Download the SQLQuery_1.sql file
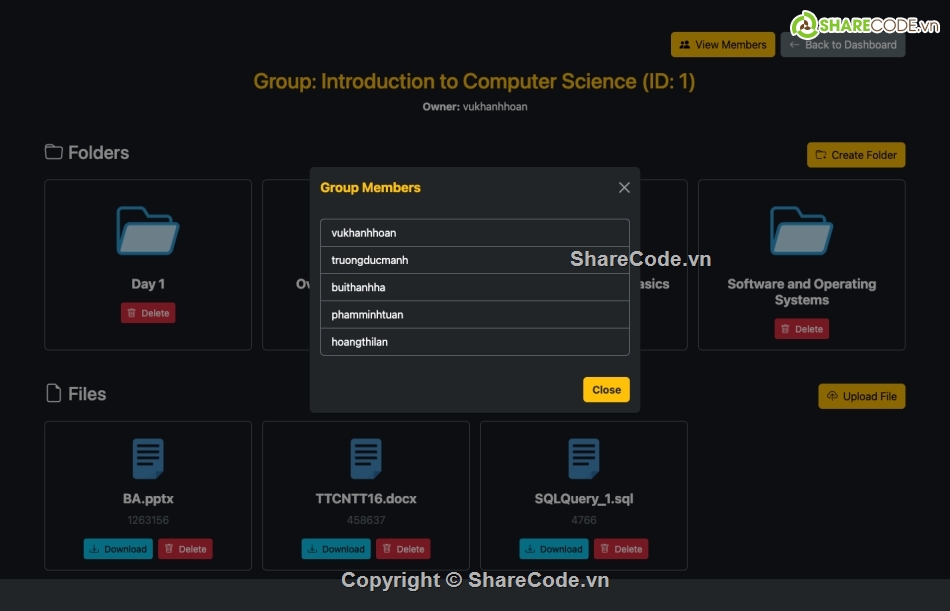The width and height of the screenshot is (950, 611). tap(554, 549)
